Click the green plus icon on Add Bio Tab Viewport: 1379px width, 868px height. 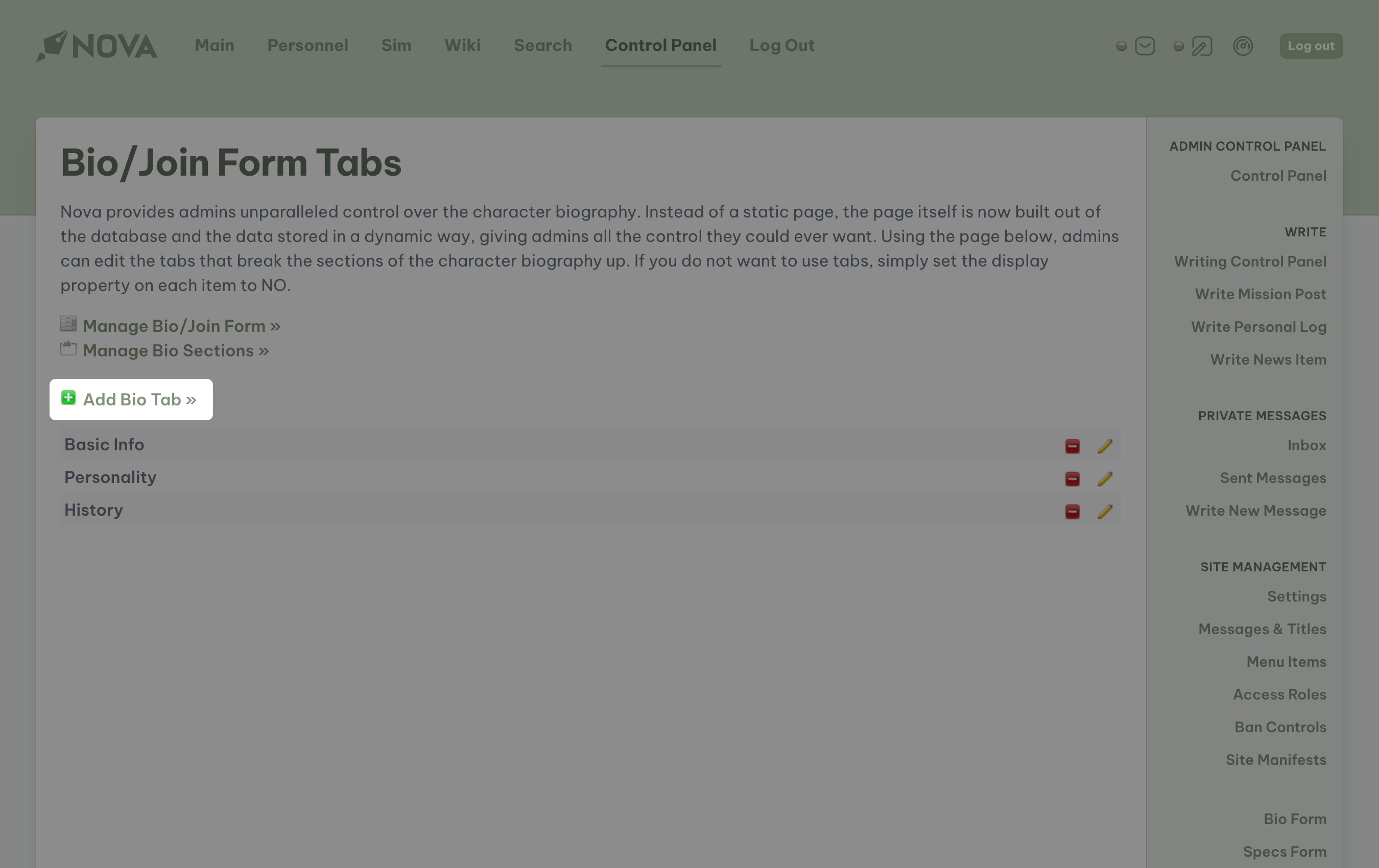click(x=68, y=398)
